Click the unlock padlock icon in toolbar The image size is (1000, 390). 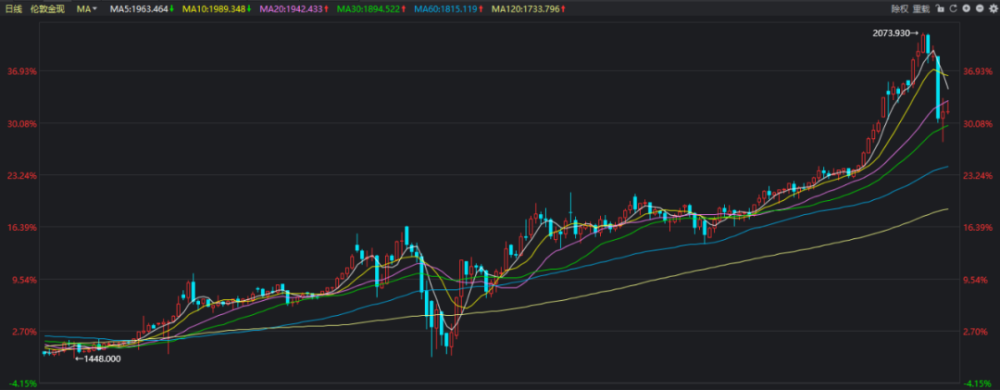(939, 8)
